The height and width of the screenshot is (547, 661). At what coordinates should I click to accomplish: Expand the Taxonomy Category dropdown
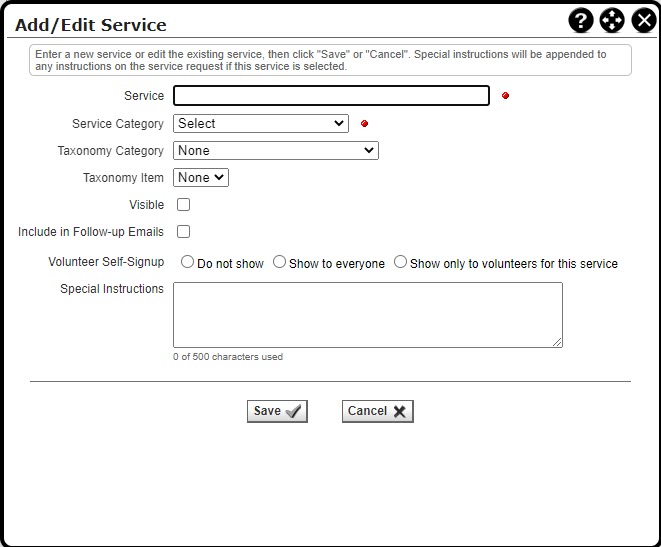pyautogui.click(x=276, y=151)
